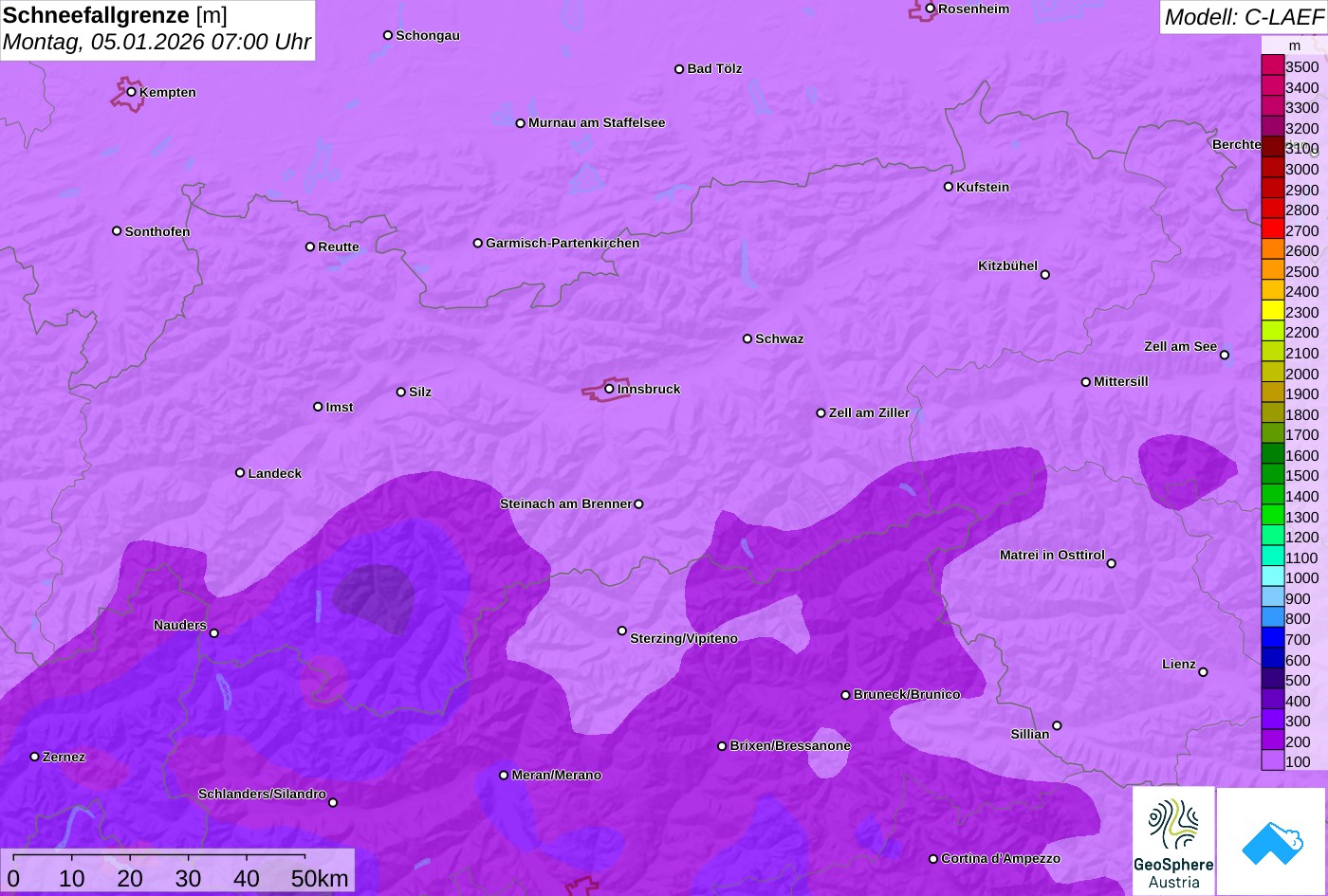
Task: Click the 2300 m yellow legend swatch
Action: [1273, 310]
